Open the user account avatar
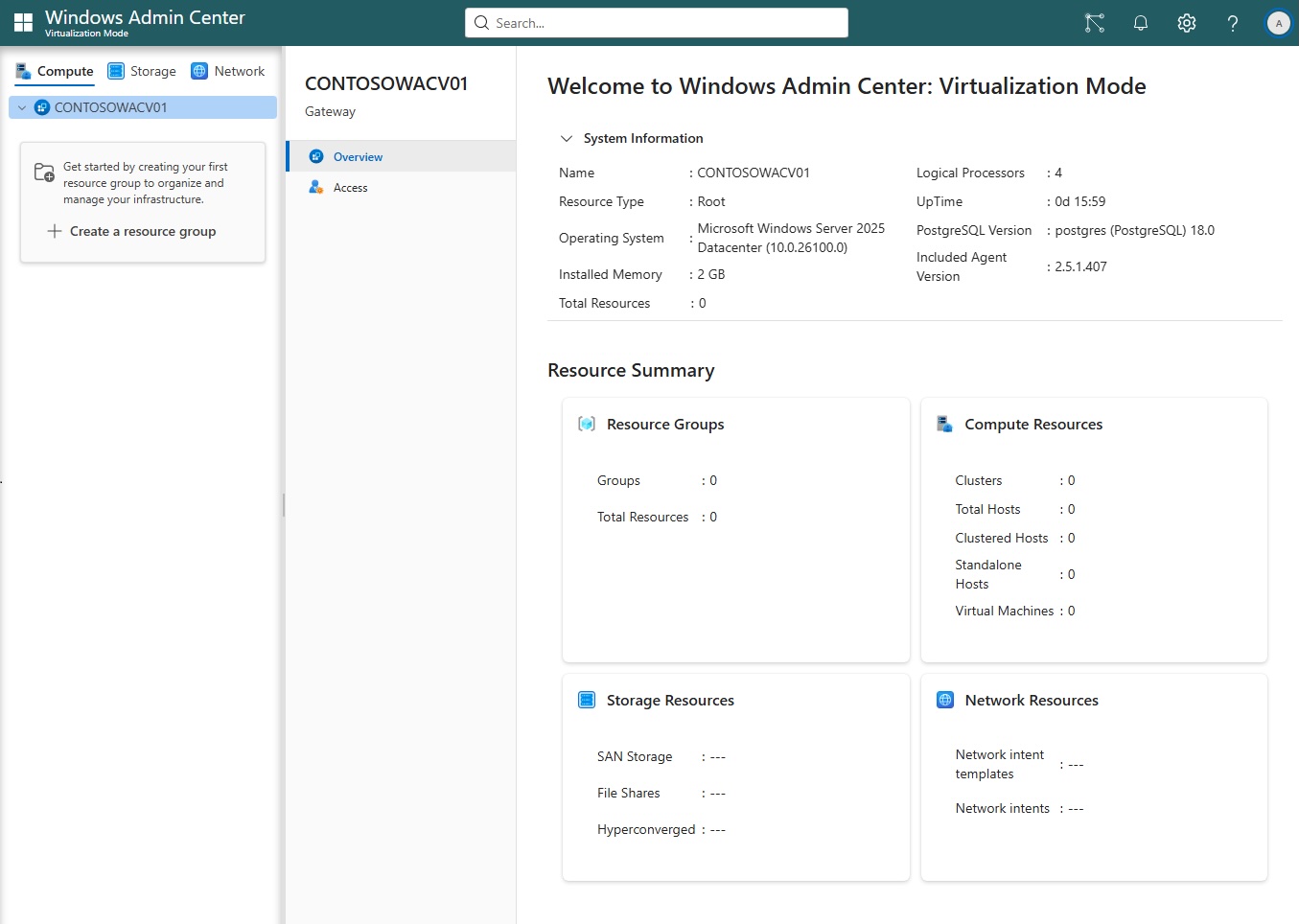This screenshot has height=924, width=1299. (x=1278, y=23)
